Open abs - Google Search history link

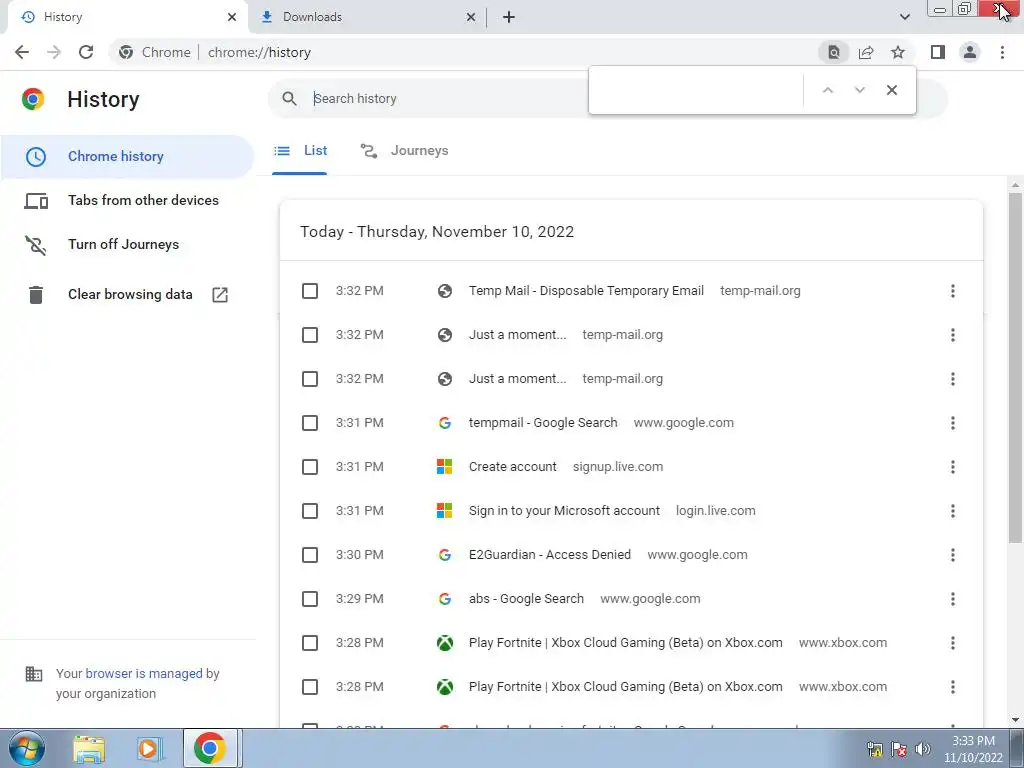click(x=526, y=599)
